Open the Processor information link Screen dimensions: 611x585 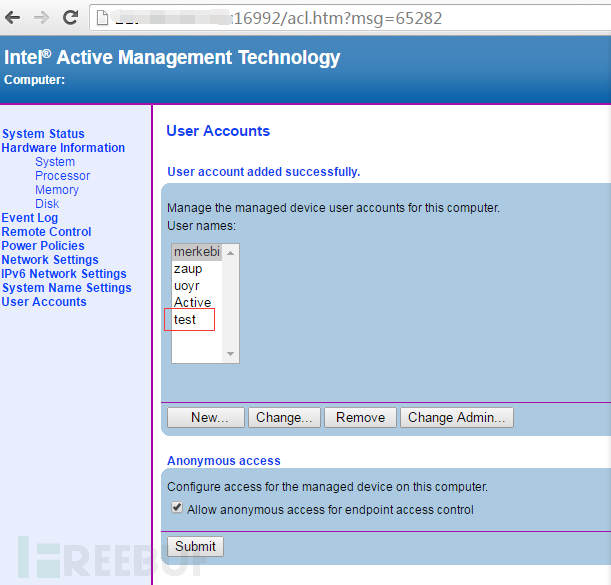pyautogui.click(x=62, y=176)
